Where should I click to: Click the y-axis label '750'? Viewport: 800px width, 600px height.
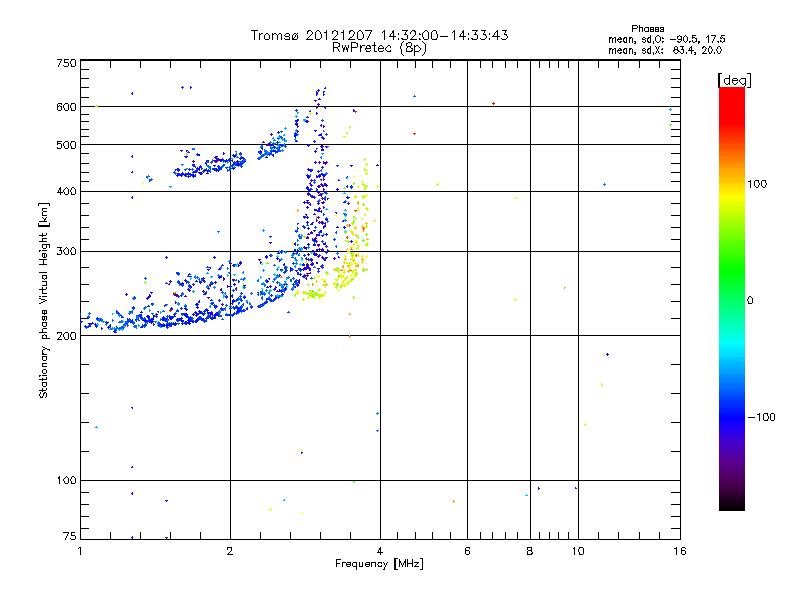pyautogui.click(x=66, y=63)
